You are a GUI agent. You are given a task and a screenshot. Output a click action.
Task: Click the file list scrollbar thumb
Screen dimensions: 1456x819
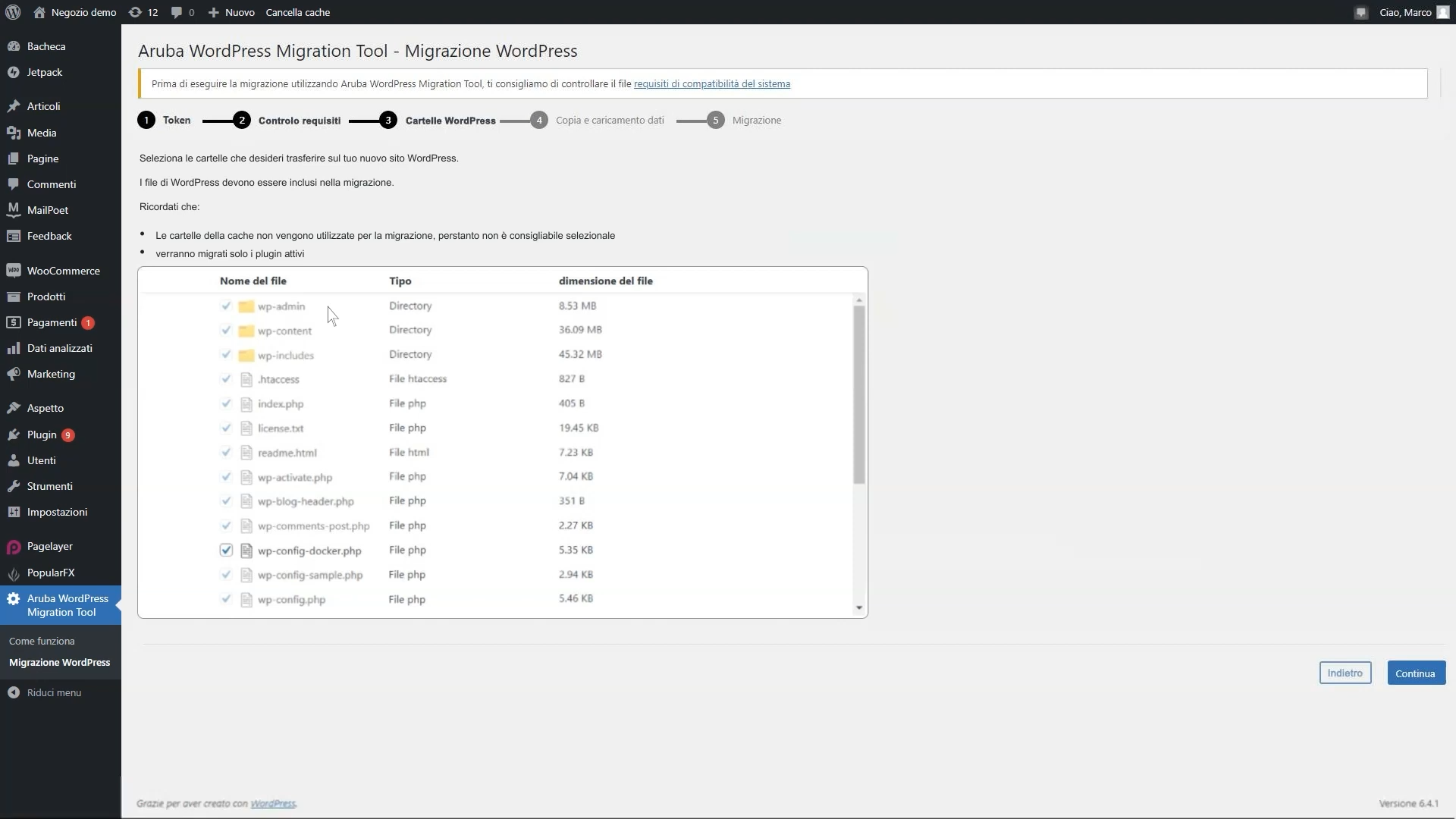858,394
